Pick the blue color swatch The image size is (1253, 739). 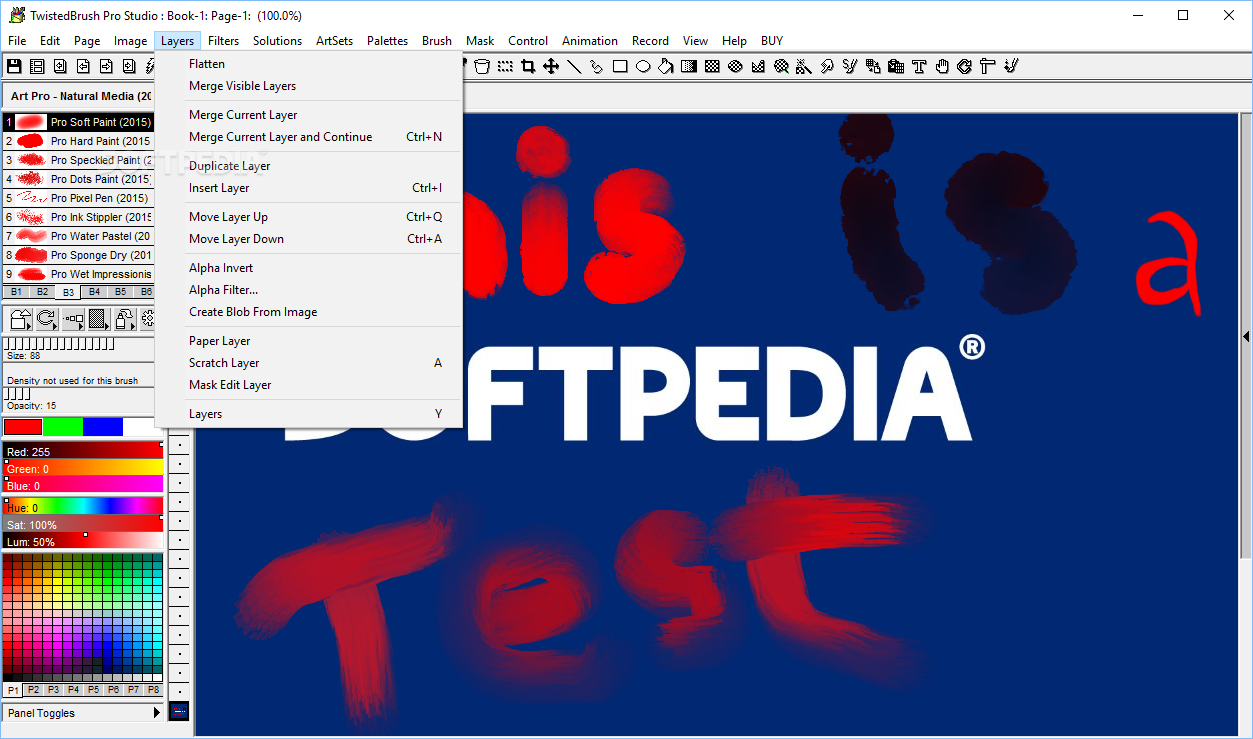tap(103, 427)
